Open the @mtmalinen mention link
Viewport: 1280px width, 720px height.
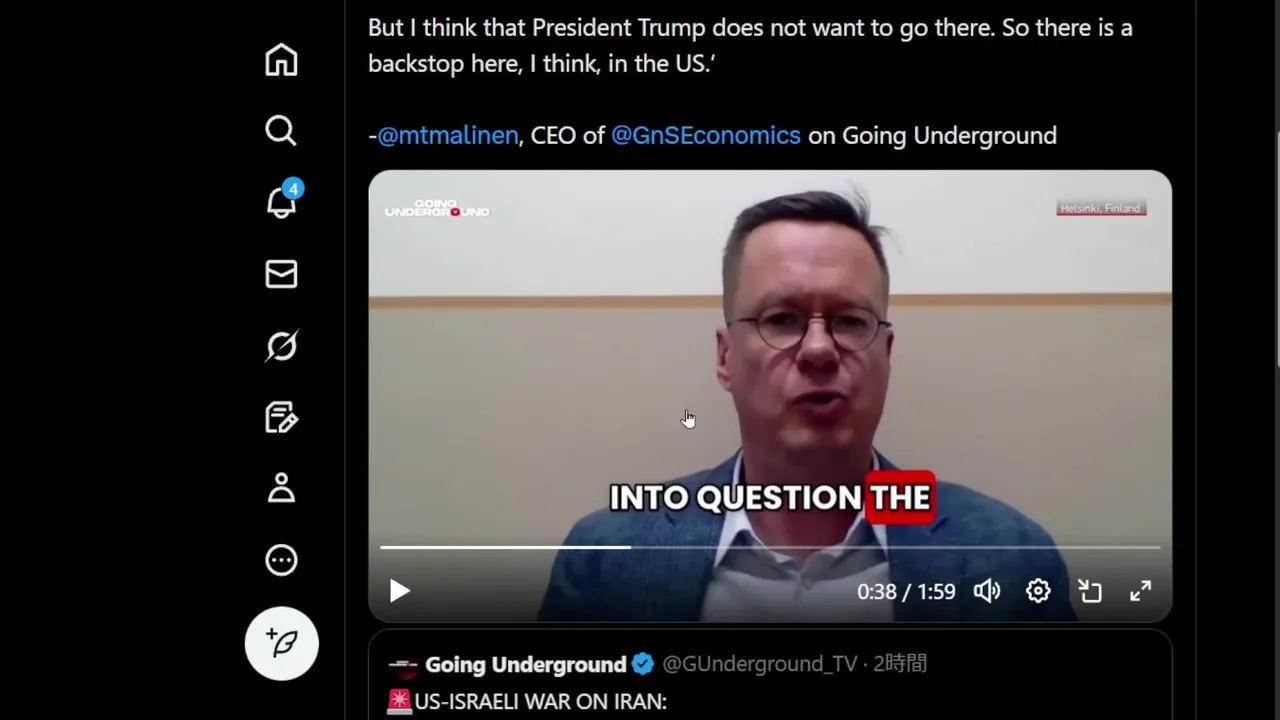[x=448, y=135]
